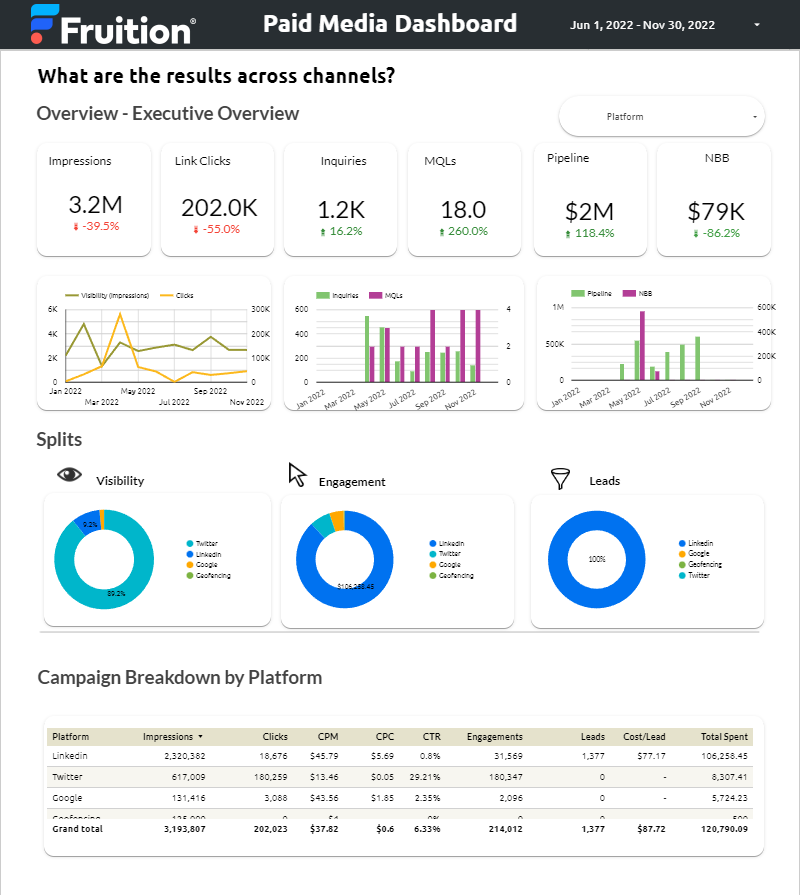Click the green up arrow beside 260.0%
800x895 pixels.
point(442,232)
